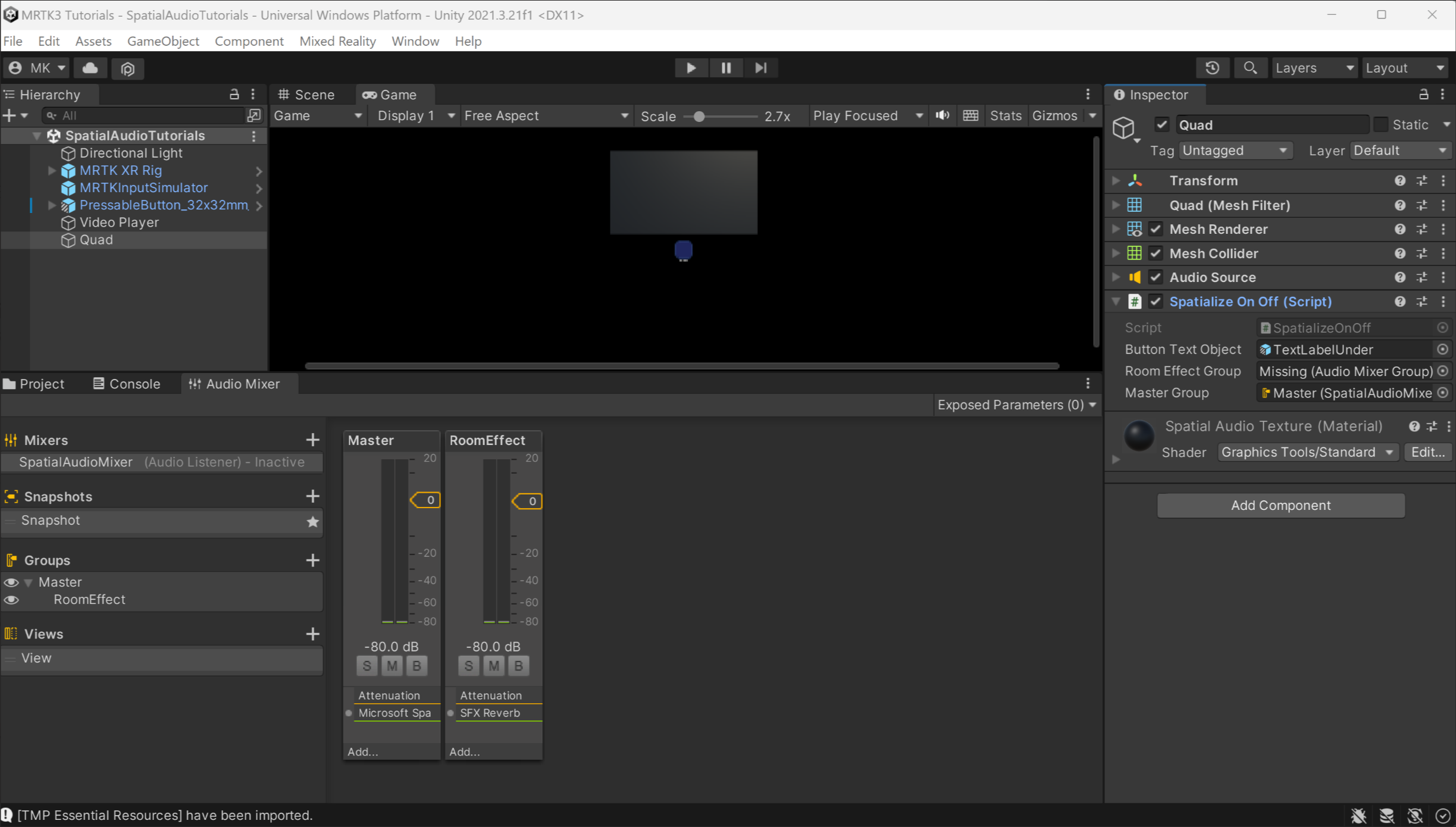
Task: Click the Step frame button
Action: [761, 67]
